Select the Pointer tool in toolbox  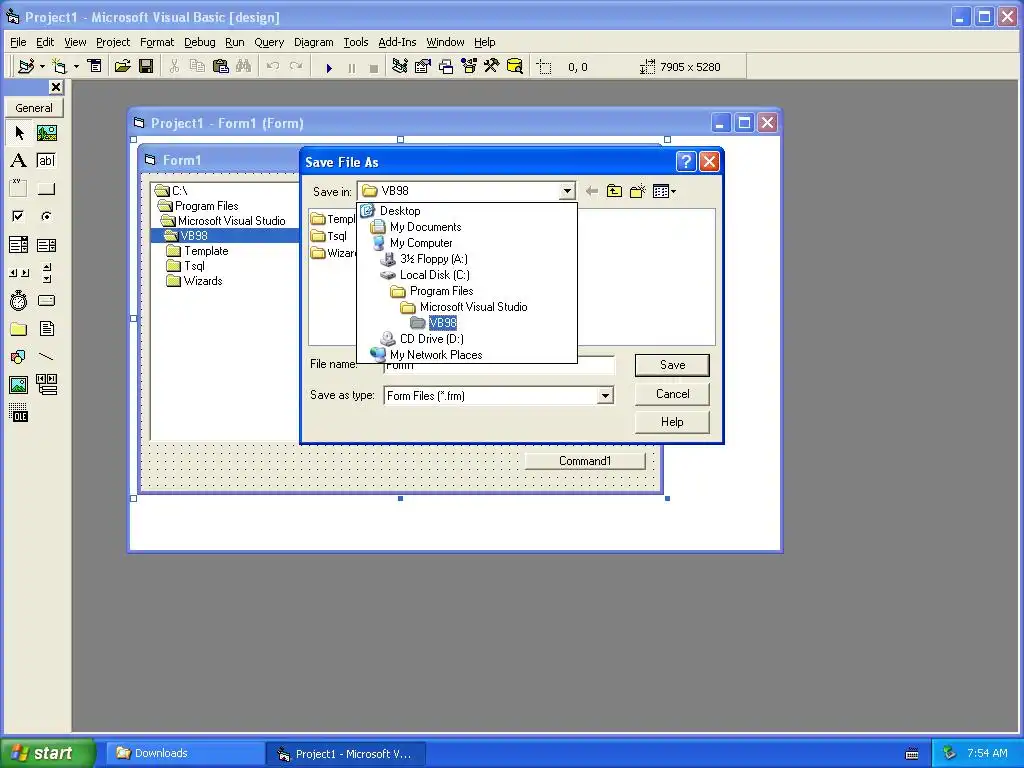pos(19,133)
